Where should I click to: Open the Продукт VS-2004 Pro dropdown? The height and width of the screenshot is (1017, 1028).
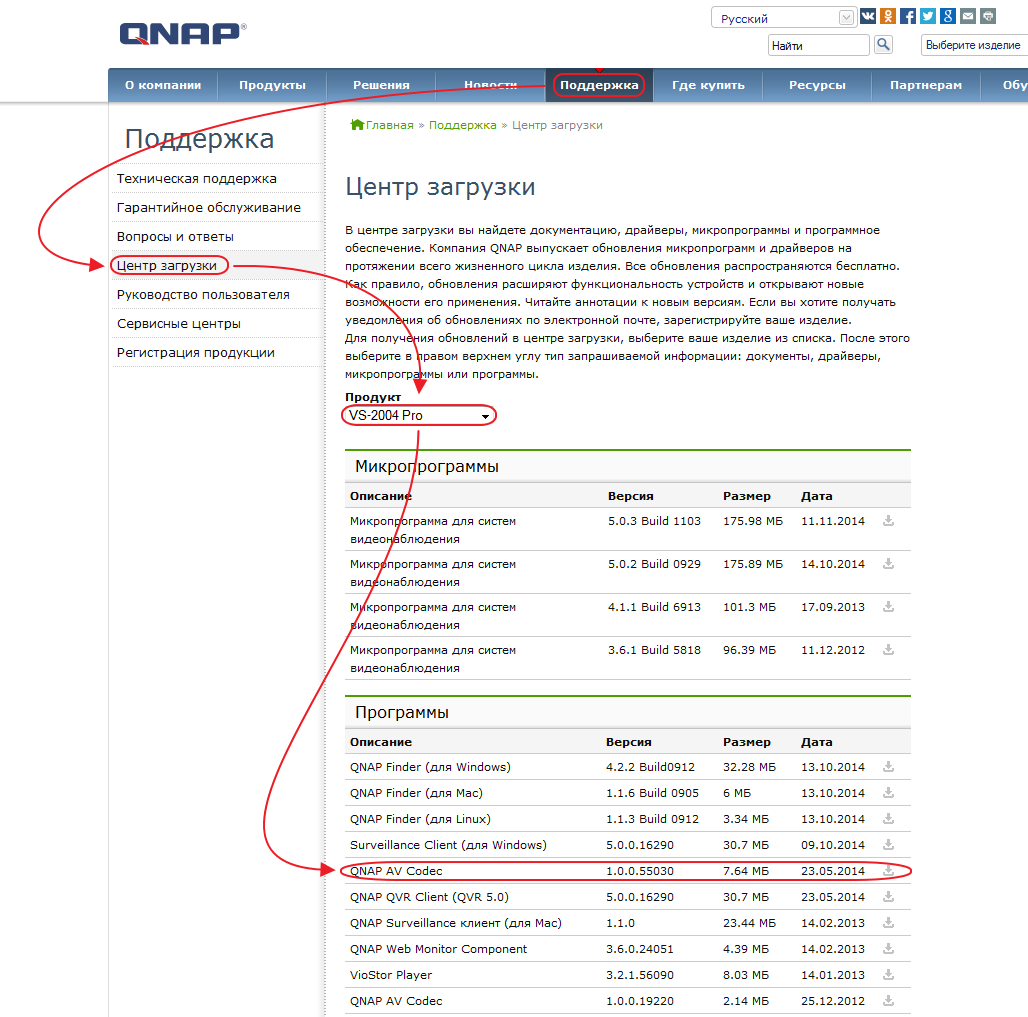click(419, 415)
